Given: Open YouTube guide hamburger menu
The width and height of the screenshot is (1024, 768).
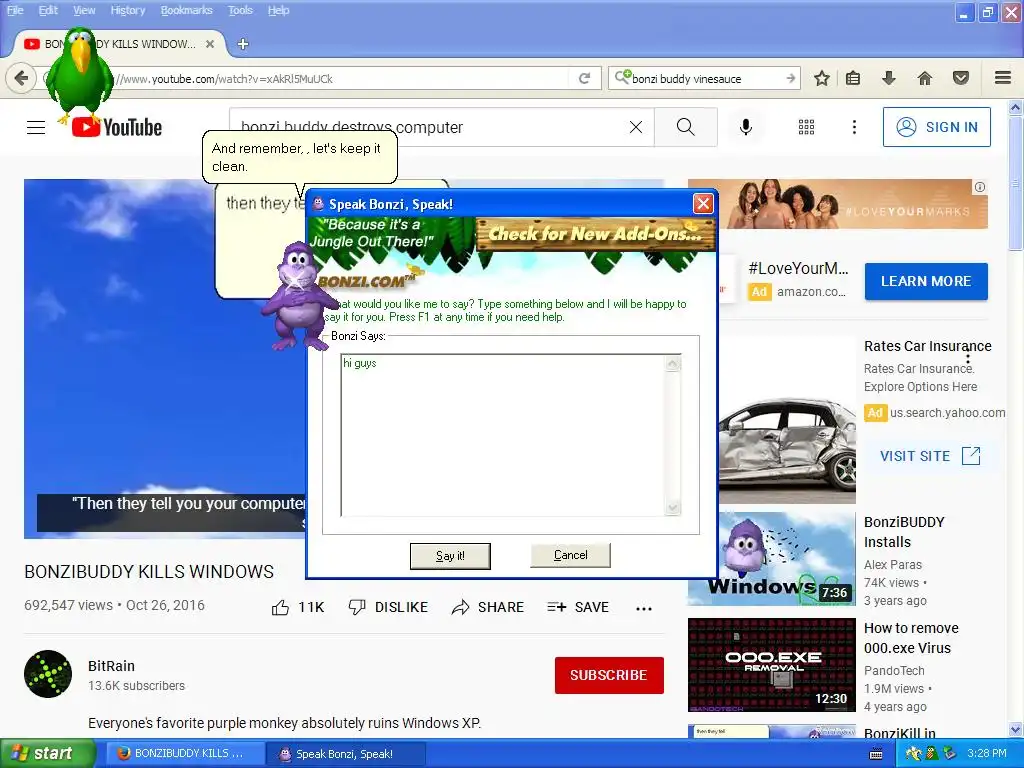Looking at the screenshot, I should click(36, 127).
